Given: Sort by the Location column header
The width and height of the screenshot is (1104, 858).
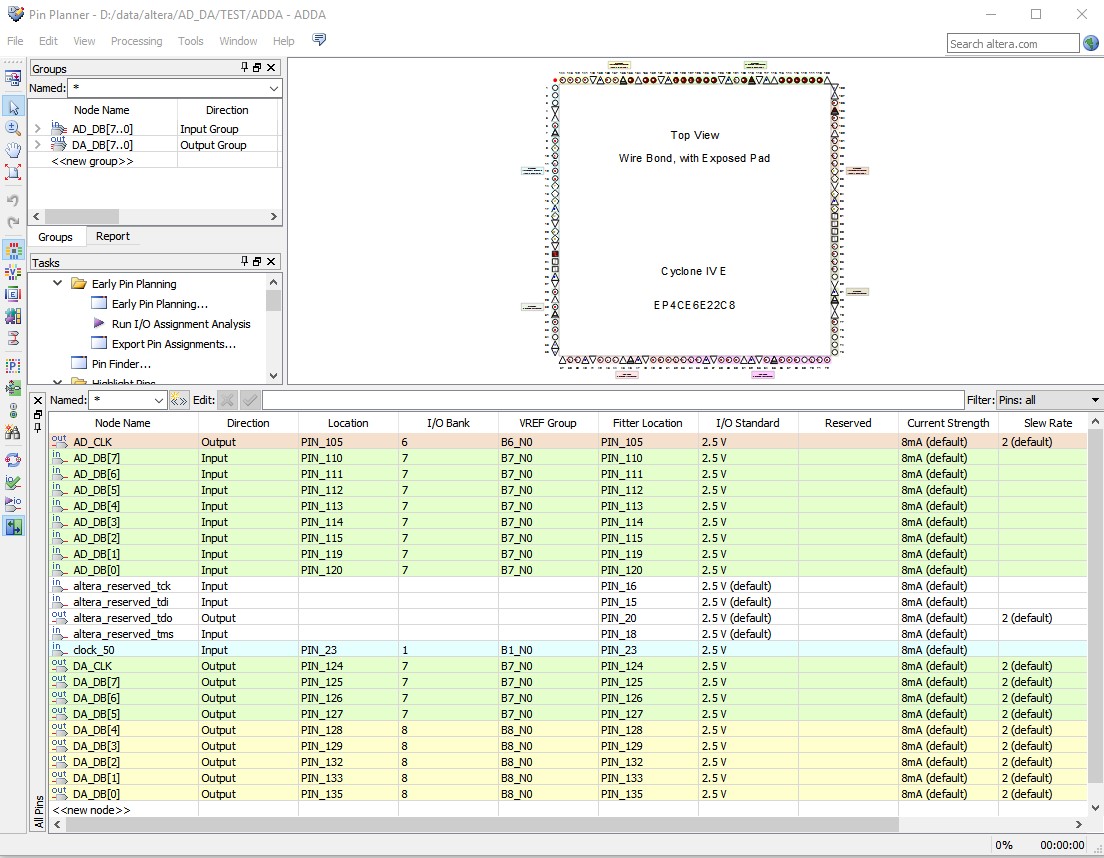Looking at the screenshot, I should (348, 423).
